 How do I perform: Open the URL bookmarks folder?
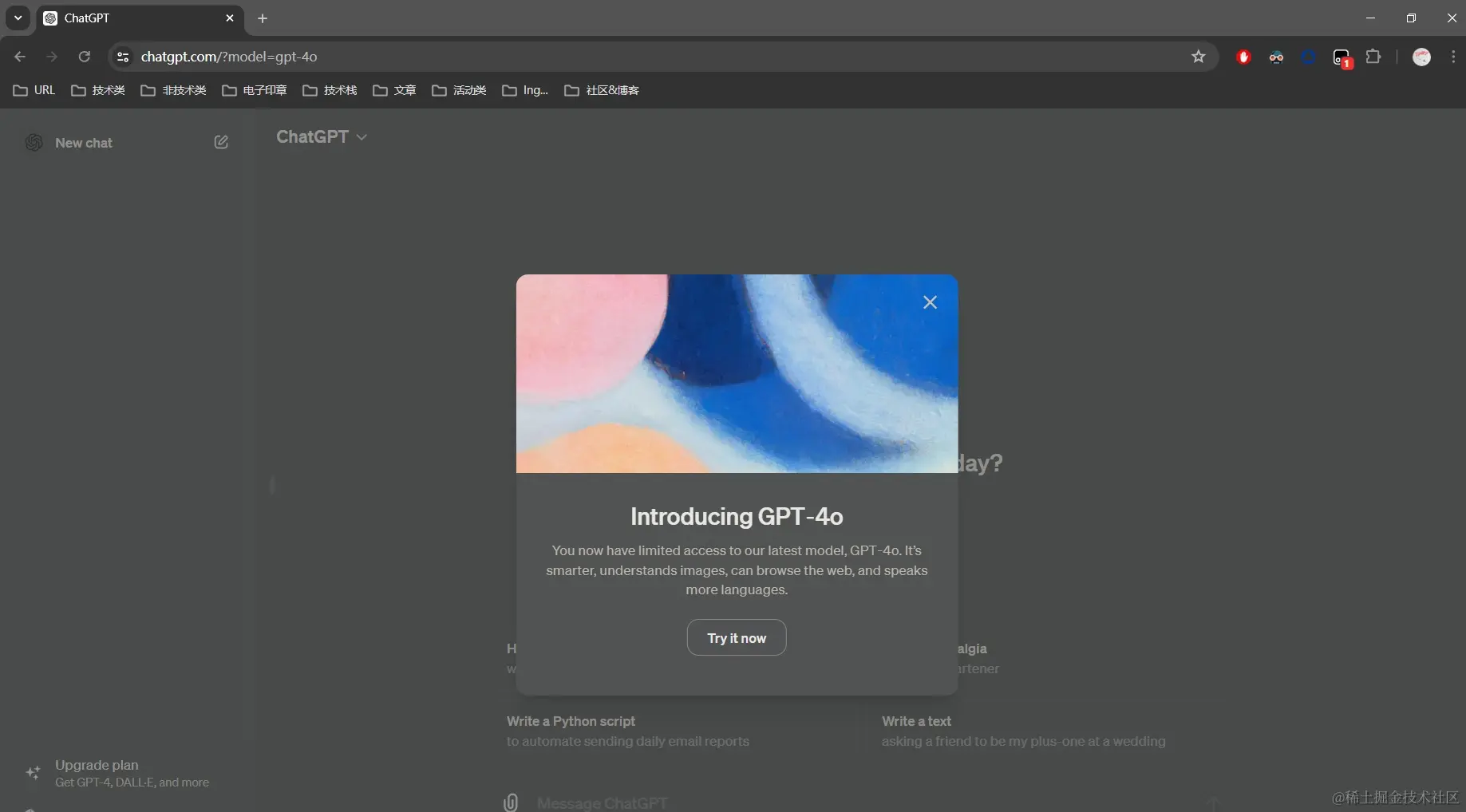coord(34,90)
